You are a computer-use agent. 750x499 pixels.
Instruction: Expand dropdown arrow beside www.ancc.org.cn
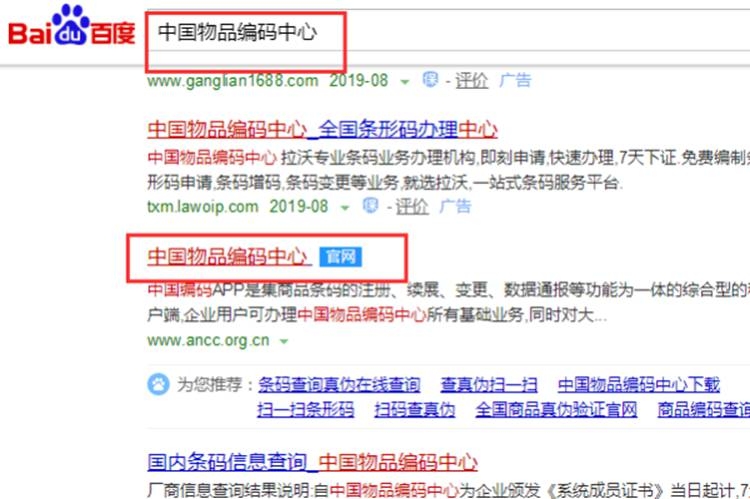tap(284, 342)
